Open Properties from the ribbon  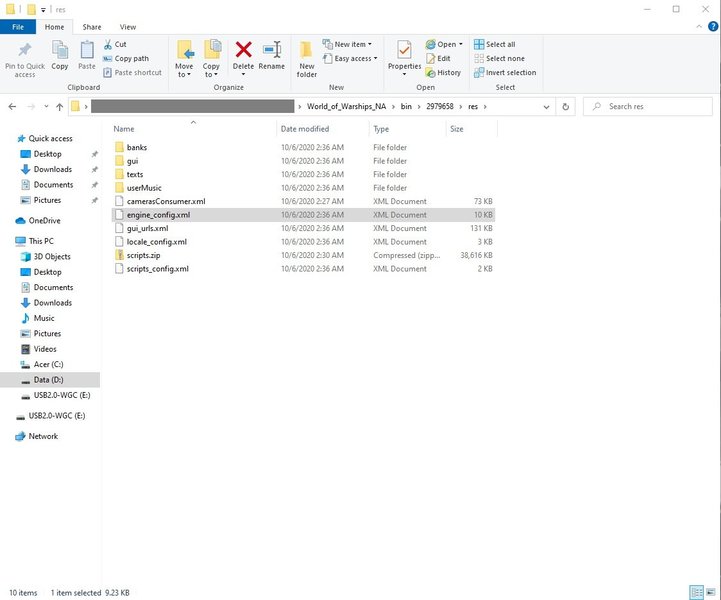[404, 55]
